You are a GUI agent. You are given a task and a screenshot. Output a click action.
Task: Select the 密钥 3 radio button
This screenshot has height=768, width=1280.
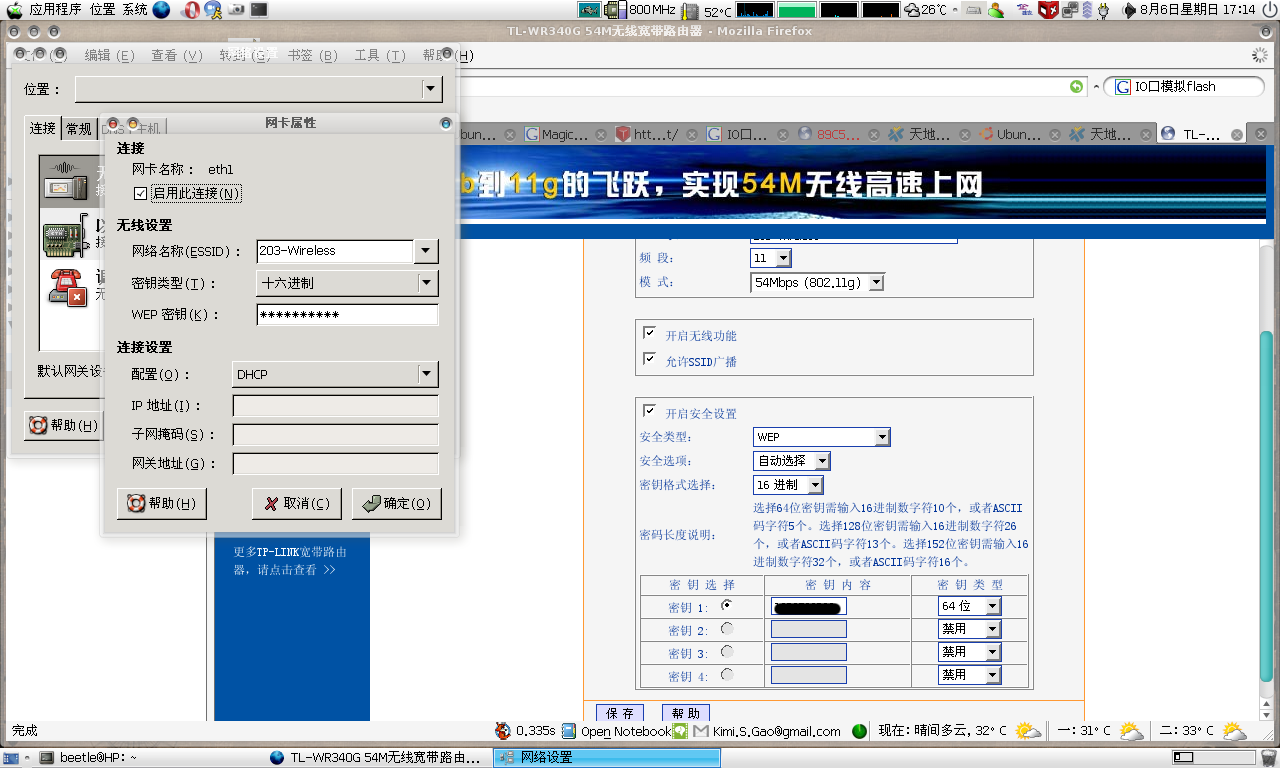(727, 651)
